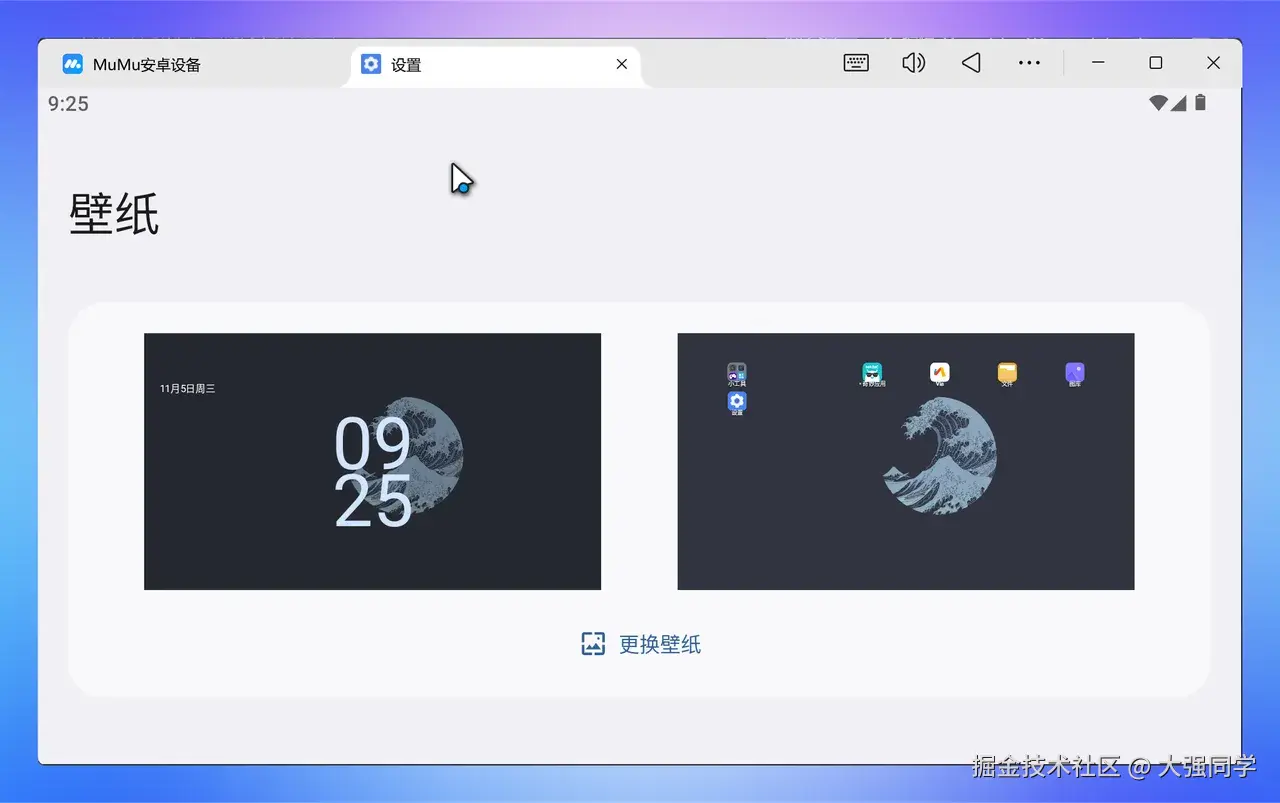
Task: Close the 设置 tab
Action: 621,64
